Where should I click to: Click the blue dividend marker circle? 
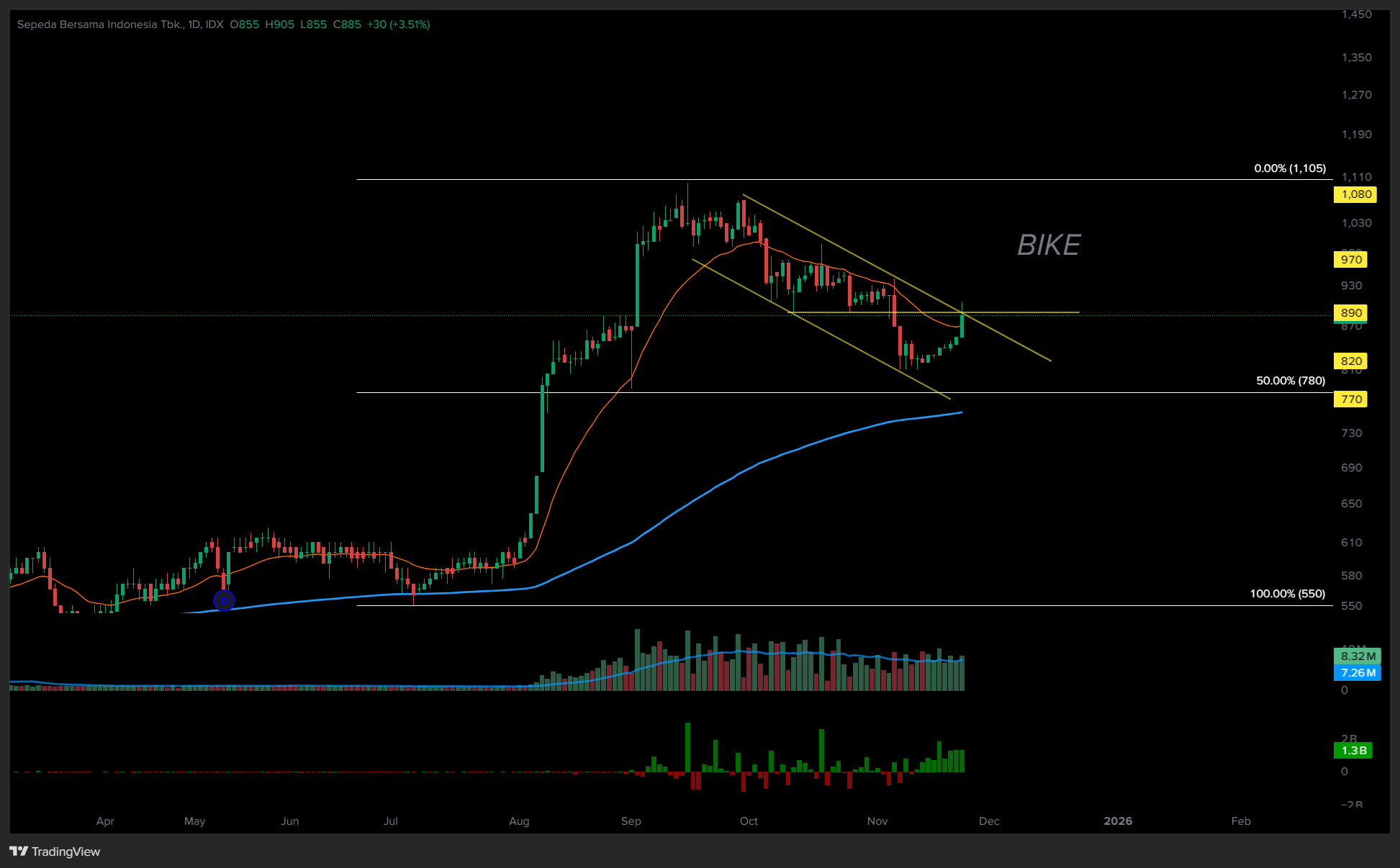(224, 600)
